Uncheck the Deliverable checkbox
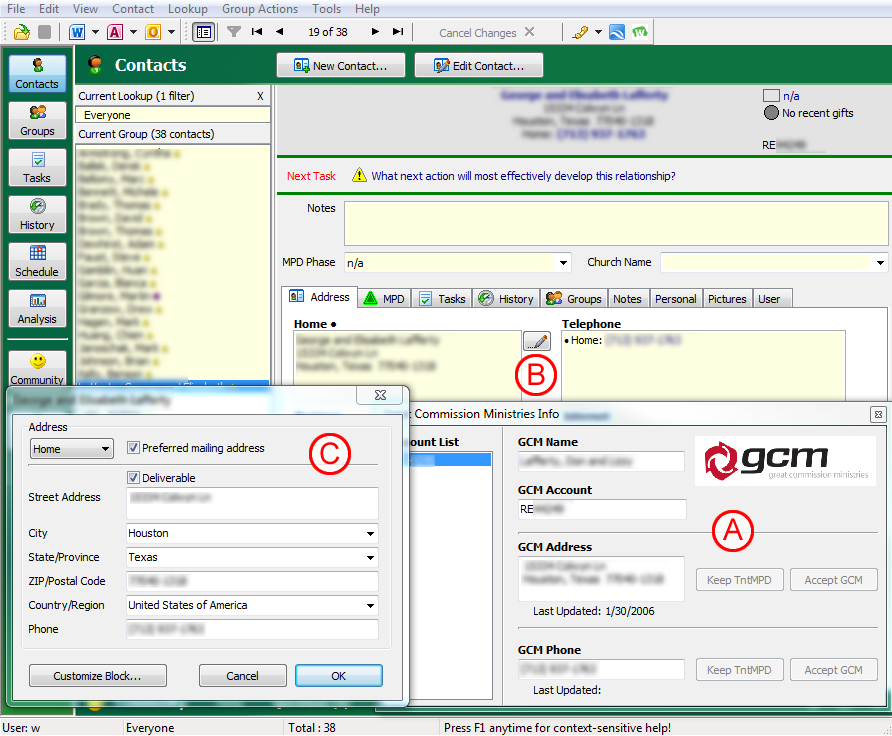 (134, 478)
